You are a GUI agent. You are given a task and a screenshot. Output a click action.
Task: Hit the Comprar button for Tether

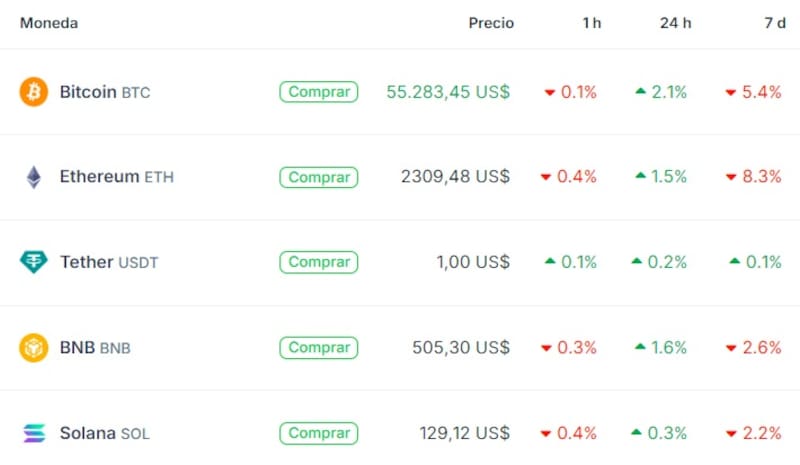(319, 262)
